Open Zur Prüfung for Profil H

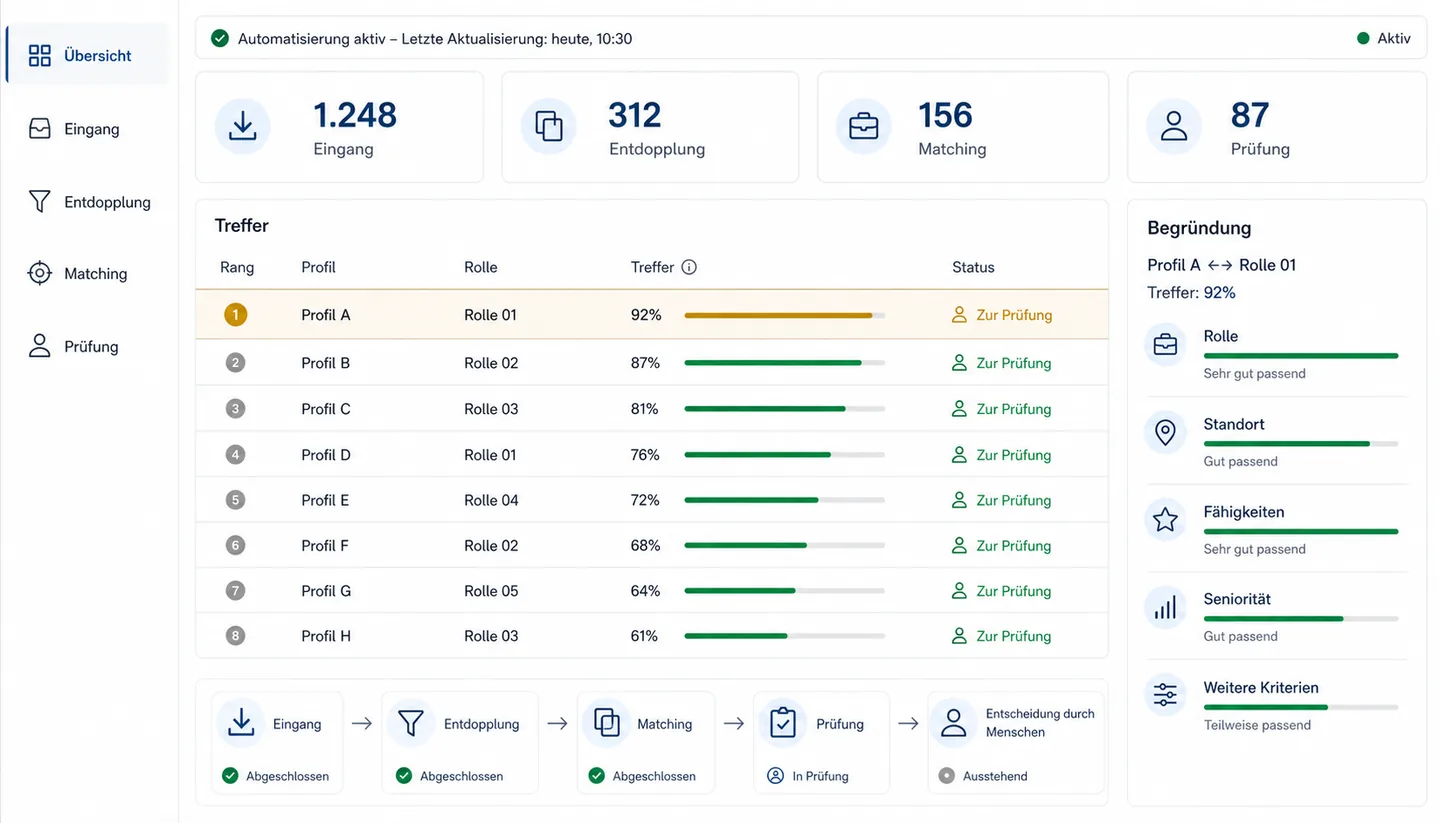[1002, 636]
